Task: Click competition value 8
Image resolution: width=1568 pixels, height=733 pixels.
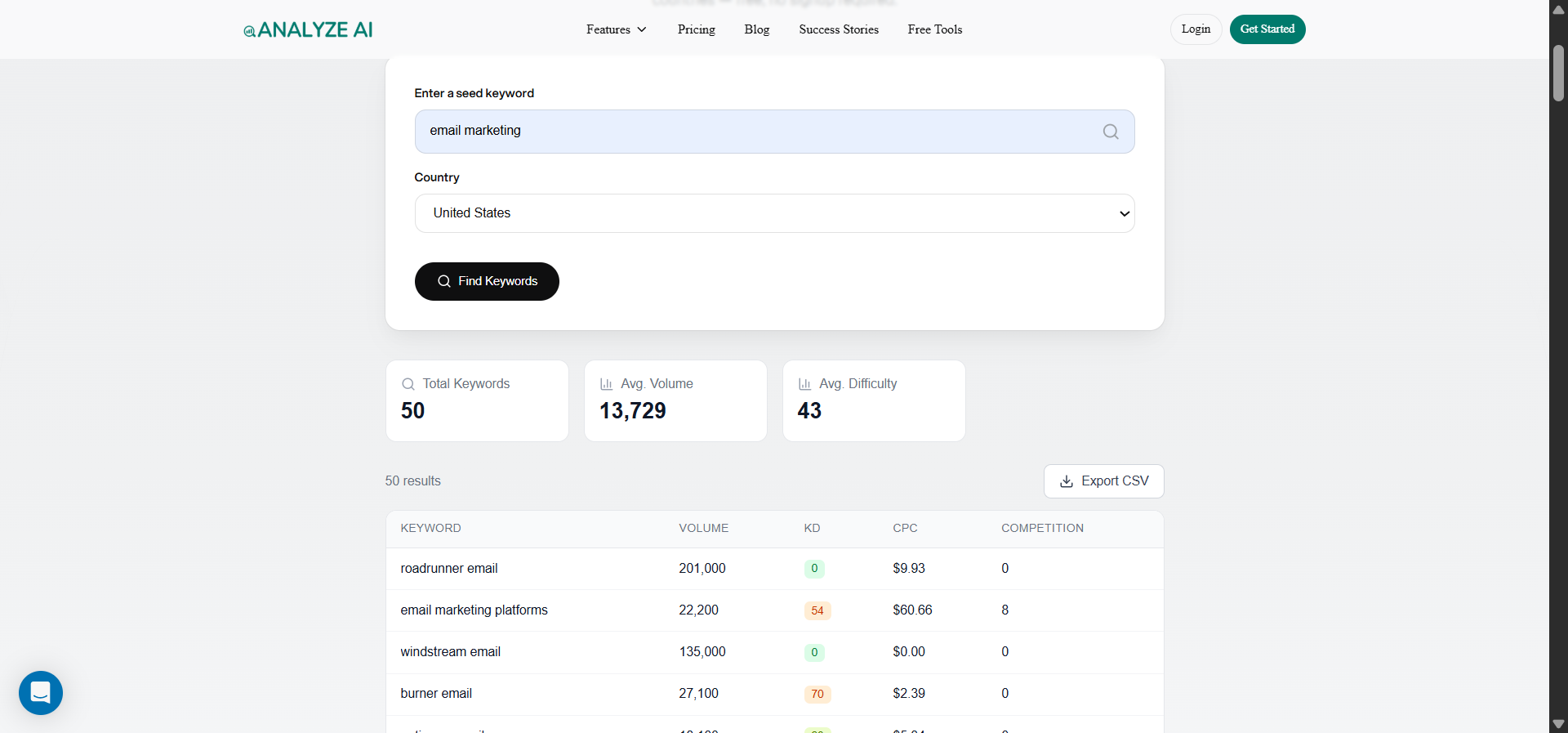Action: click(x=1005, y=610)
